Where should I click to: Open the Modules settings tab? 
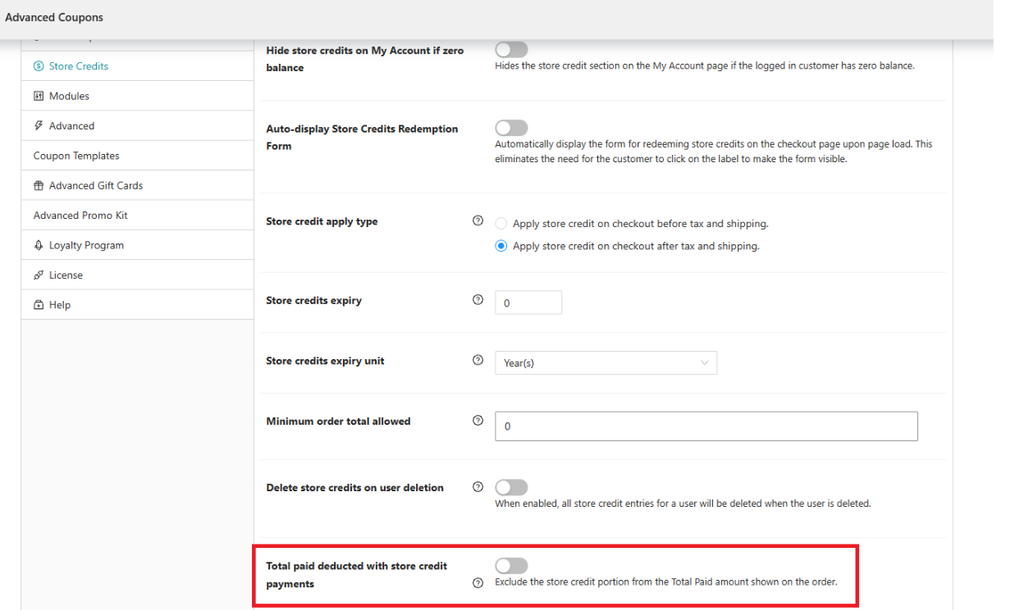pos(137,96)
